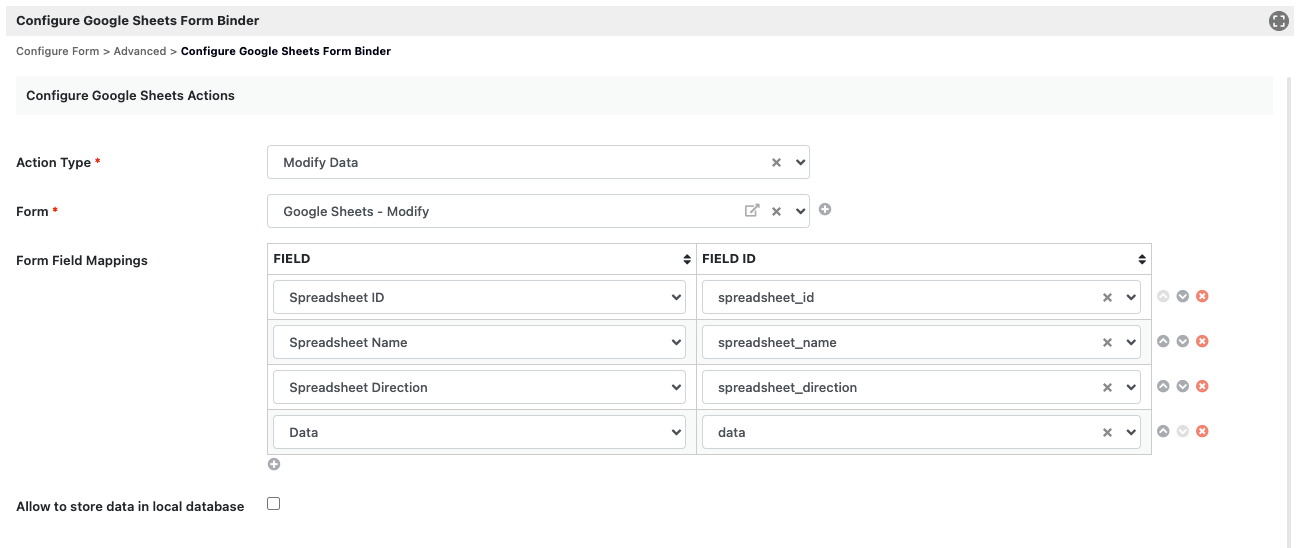Click the add new form plus icon

pos(825,210)
